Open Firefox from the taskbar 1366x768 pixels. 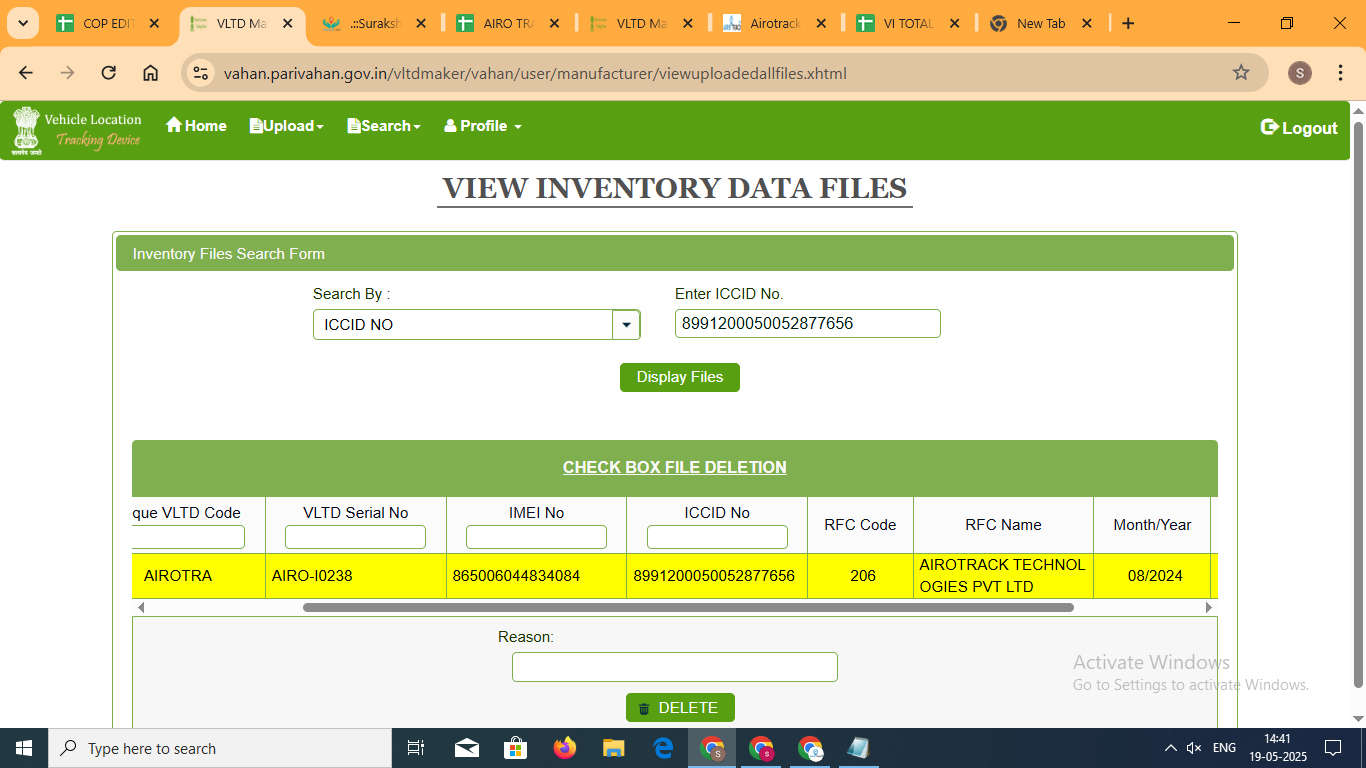565,748
